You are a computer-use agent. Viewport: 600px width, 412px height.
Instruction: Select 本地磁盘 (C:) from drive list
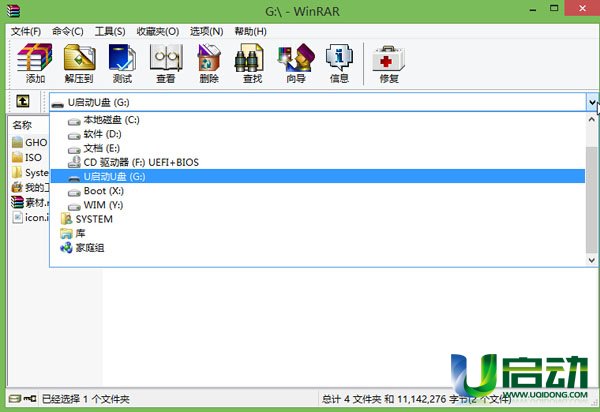[x=318, y=120]
